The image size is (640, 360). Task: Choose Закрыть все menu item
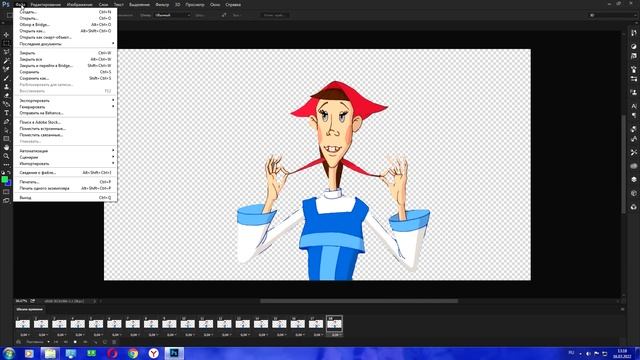pos(65,60)
